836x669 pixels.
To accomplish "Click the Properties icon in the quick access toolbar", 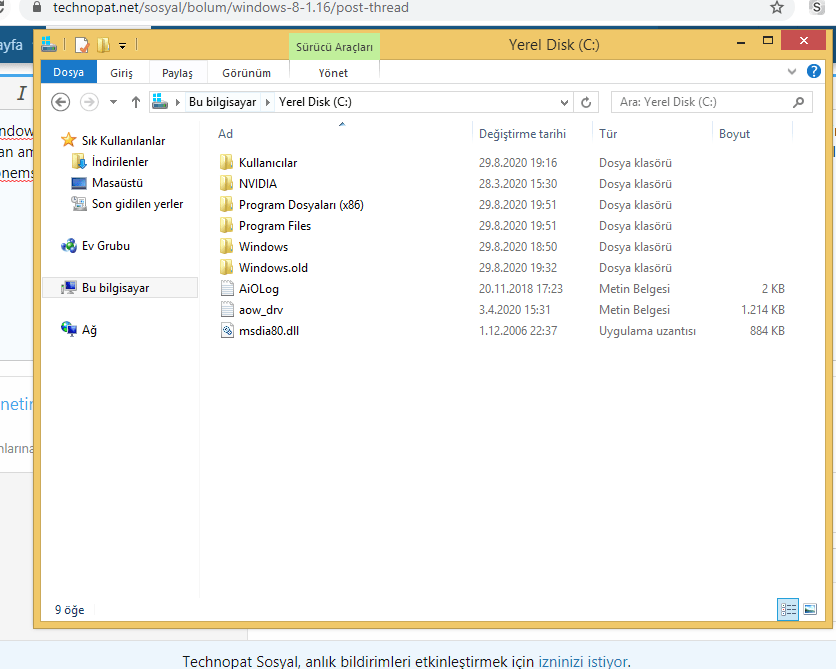I will coord(82,45).
